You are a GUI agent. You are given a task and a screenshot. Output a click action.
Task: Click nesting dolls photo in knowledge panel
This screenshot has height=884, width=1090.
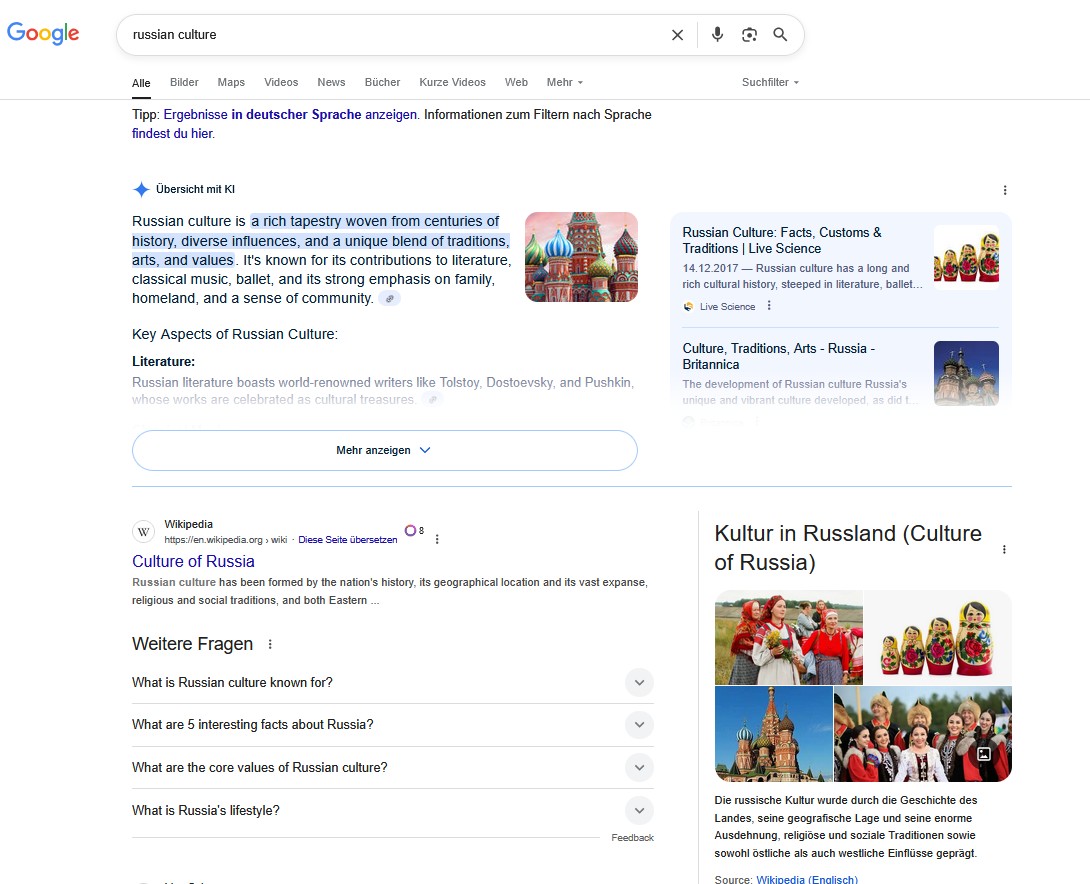pyautogui.click(x=938, y=637)
